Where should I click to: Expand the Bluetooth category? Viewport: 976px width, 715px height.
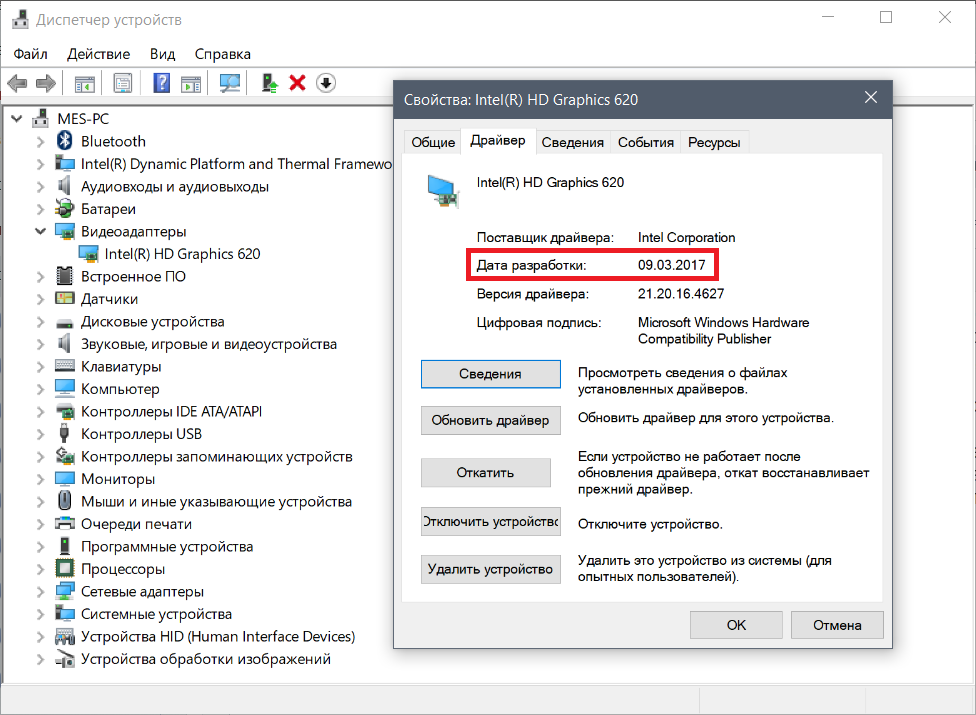click(40, 142)
